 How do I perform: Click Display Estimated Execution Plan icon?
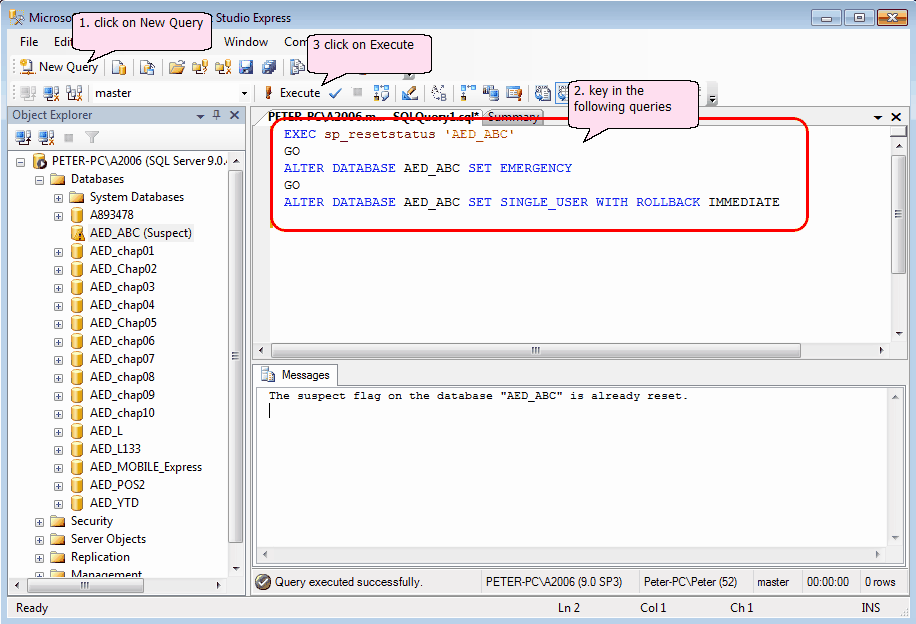(x=381, y=93)
